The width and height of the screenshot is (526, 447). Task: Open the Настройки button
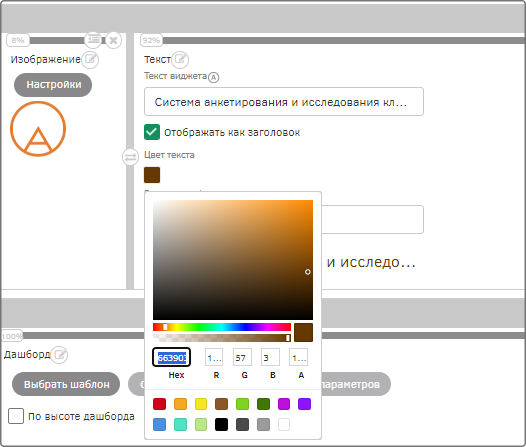(x=53, y=85)
